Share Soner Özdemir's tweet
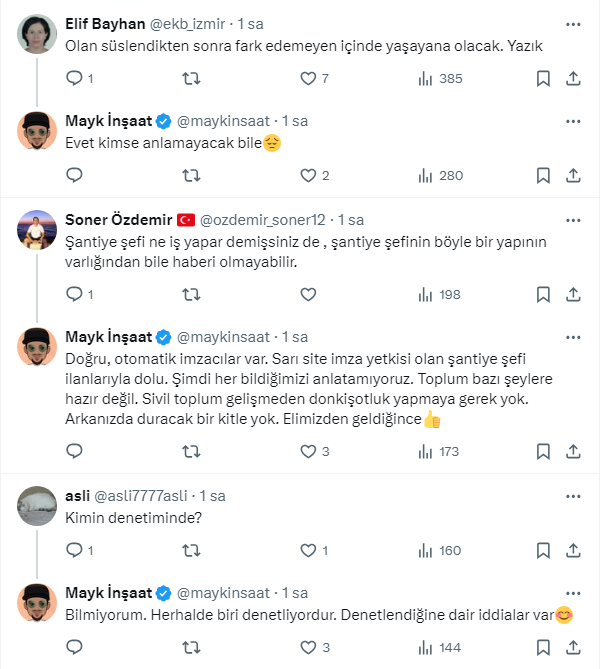This screenshot has height=669, width=604. click(574, 294)
